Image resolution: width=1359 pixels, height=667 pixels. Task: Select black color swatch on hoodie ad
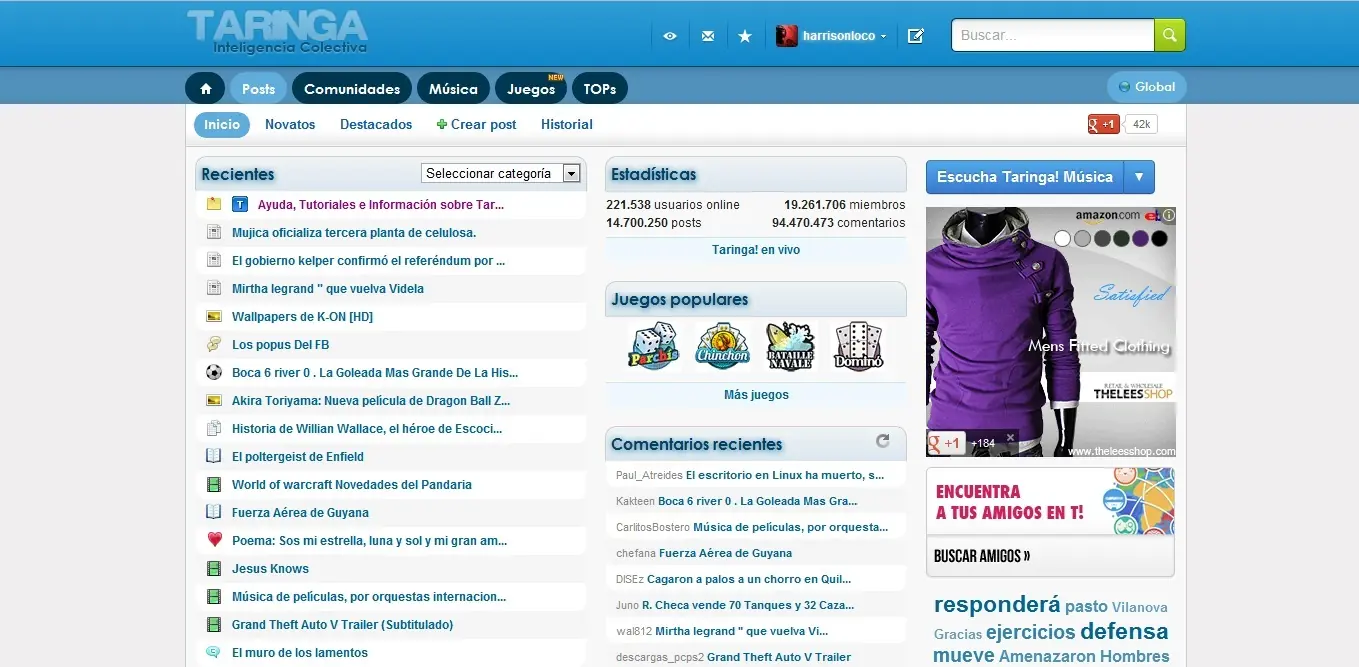point(1159,238)
